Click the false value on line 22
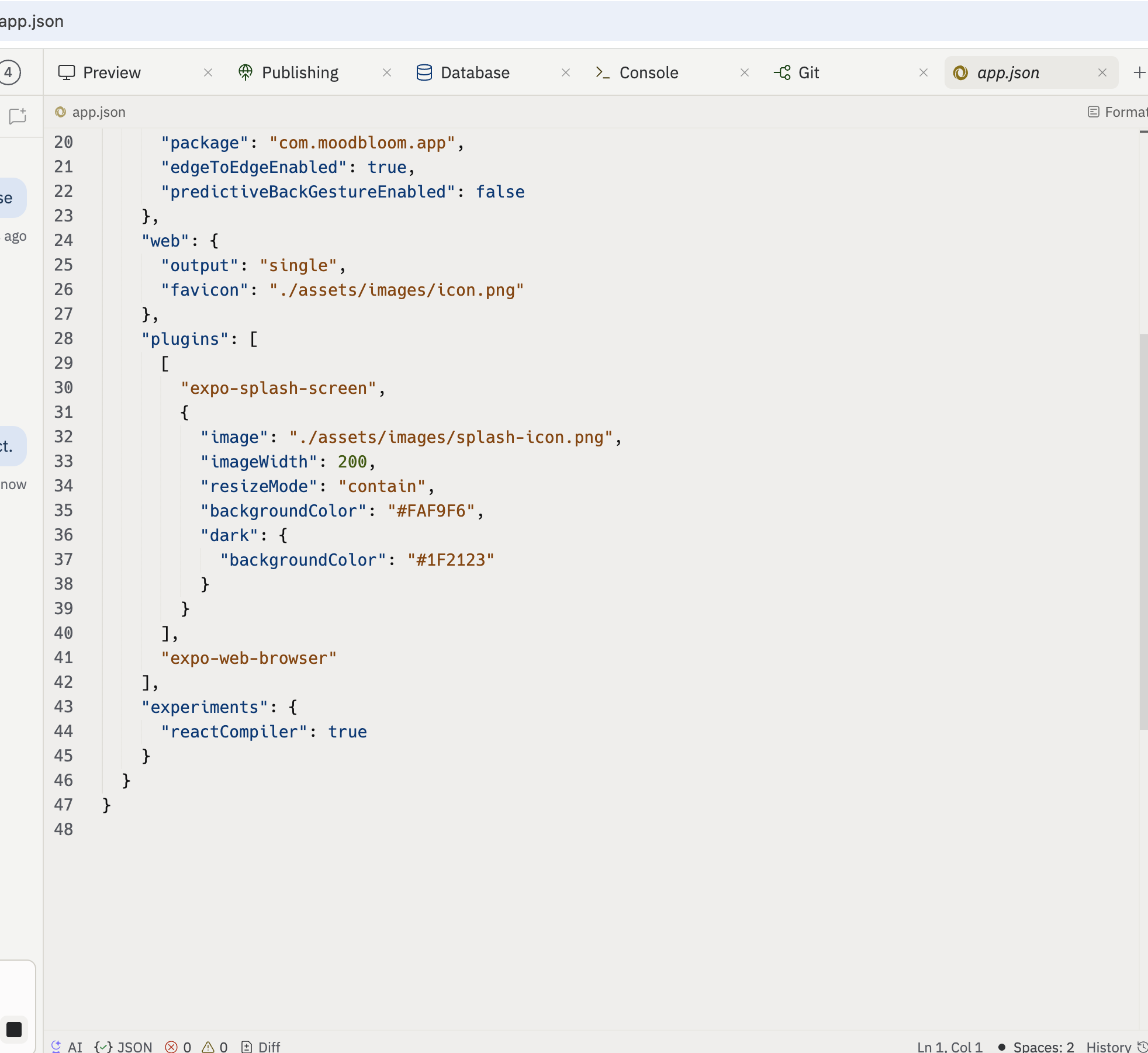The width and height of the screenshot is (1148, 1053). tap(500, 192)
